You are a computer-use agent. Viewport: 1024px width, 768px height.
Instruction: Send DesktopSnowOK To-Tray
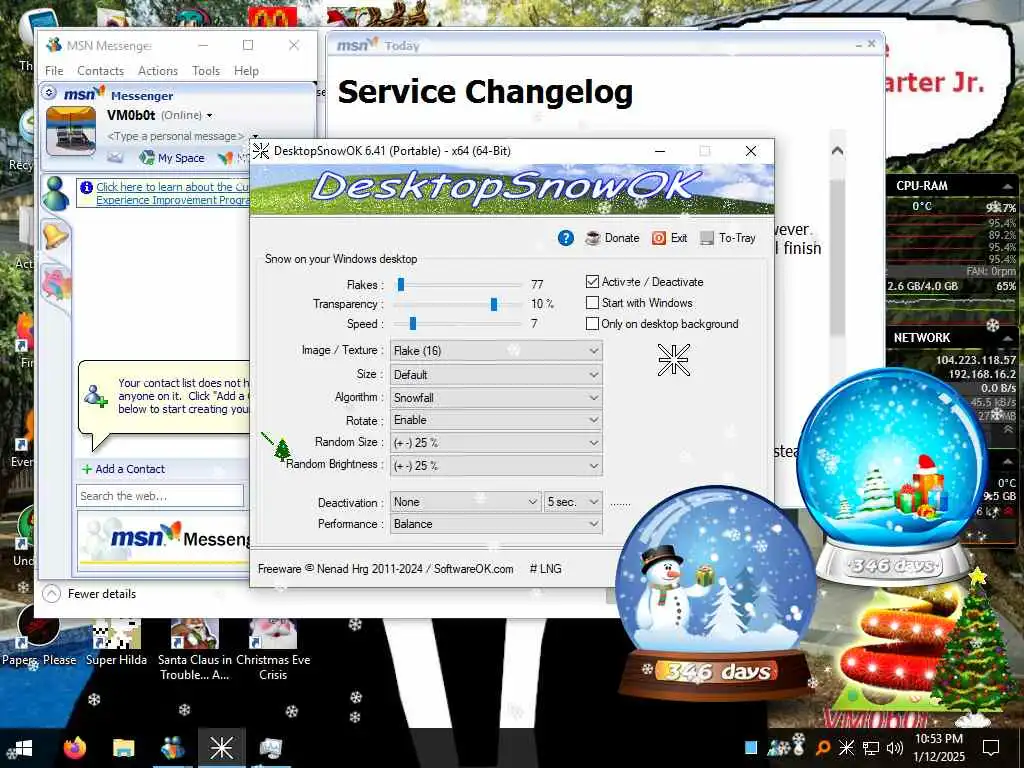pyautogui.click(x=728, y=238)
